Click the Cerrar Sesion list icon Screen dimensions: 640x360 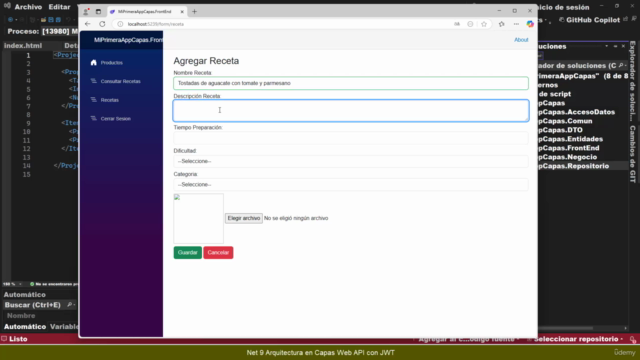pos(93,118)
